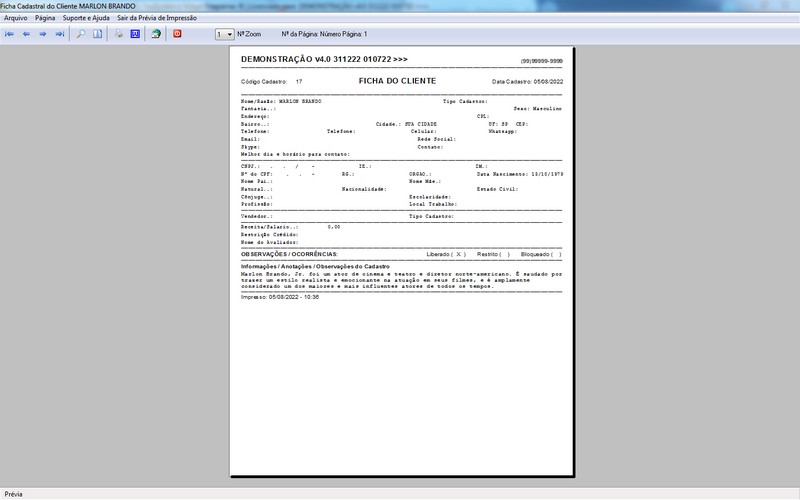This screenshot has width=800, height=500.
Task: Click the Nº da Página: Número Página: 1 label
Action: click(x=324, y=34)
